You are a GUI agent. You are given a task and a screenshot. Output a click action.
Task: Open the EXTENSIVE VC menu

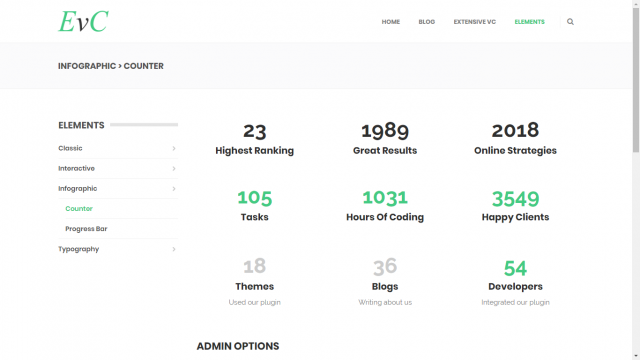[x=474, y=22]
